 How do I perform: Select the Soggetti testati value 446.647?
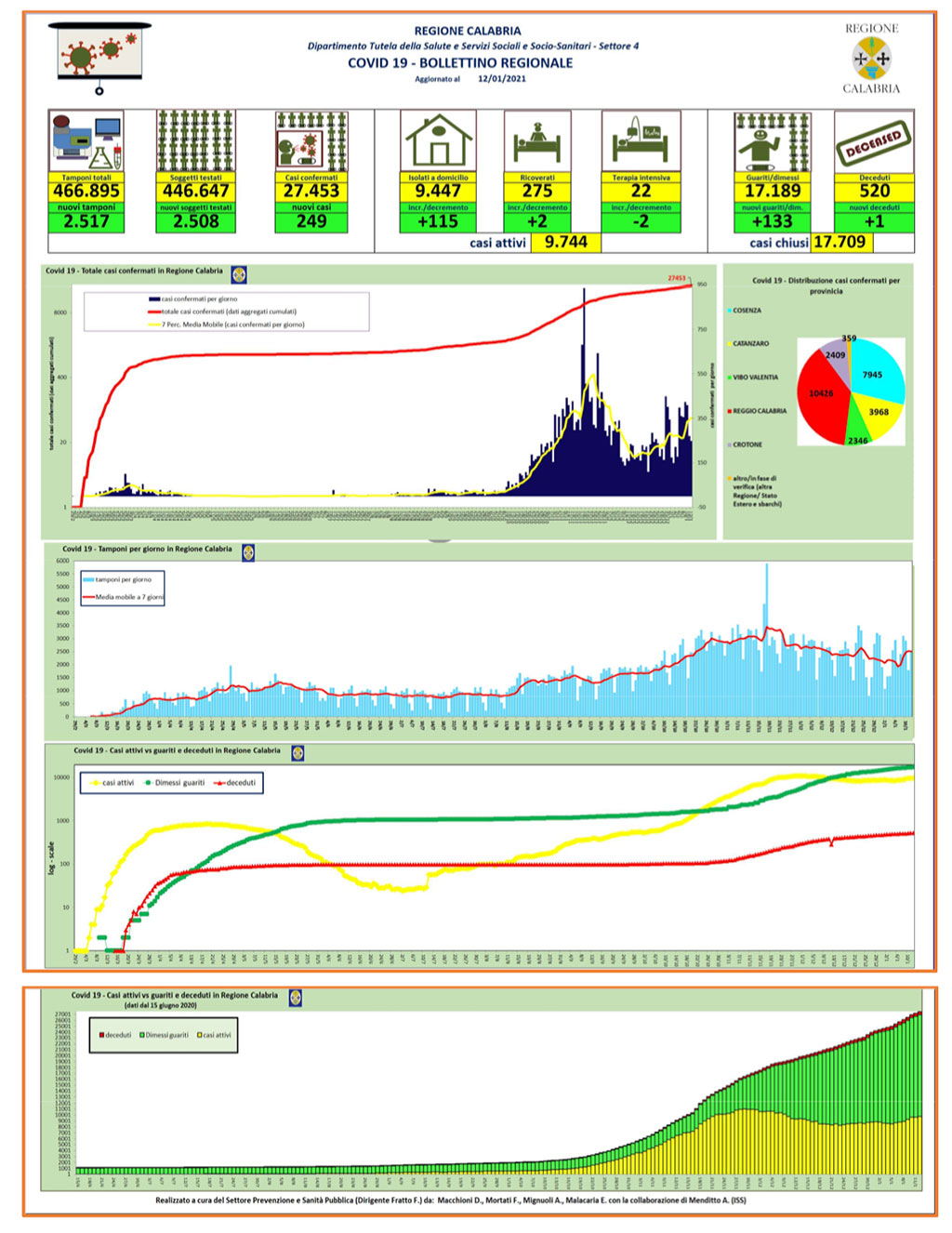pyautogui.click(x=195, y=191)
